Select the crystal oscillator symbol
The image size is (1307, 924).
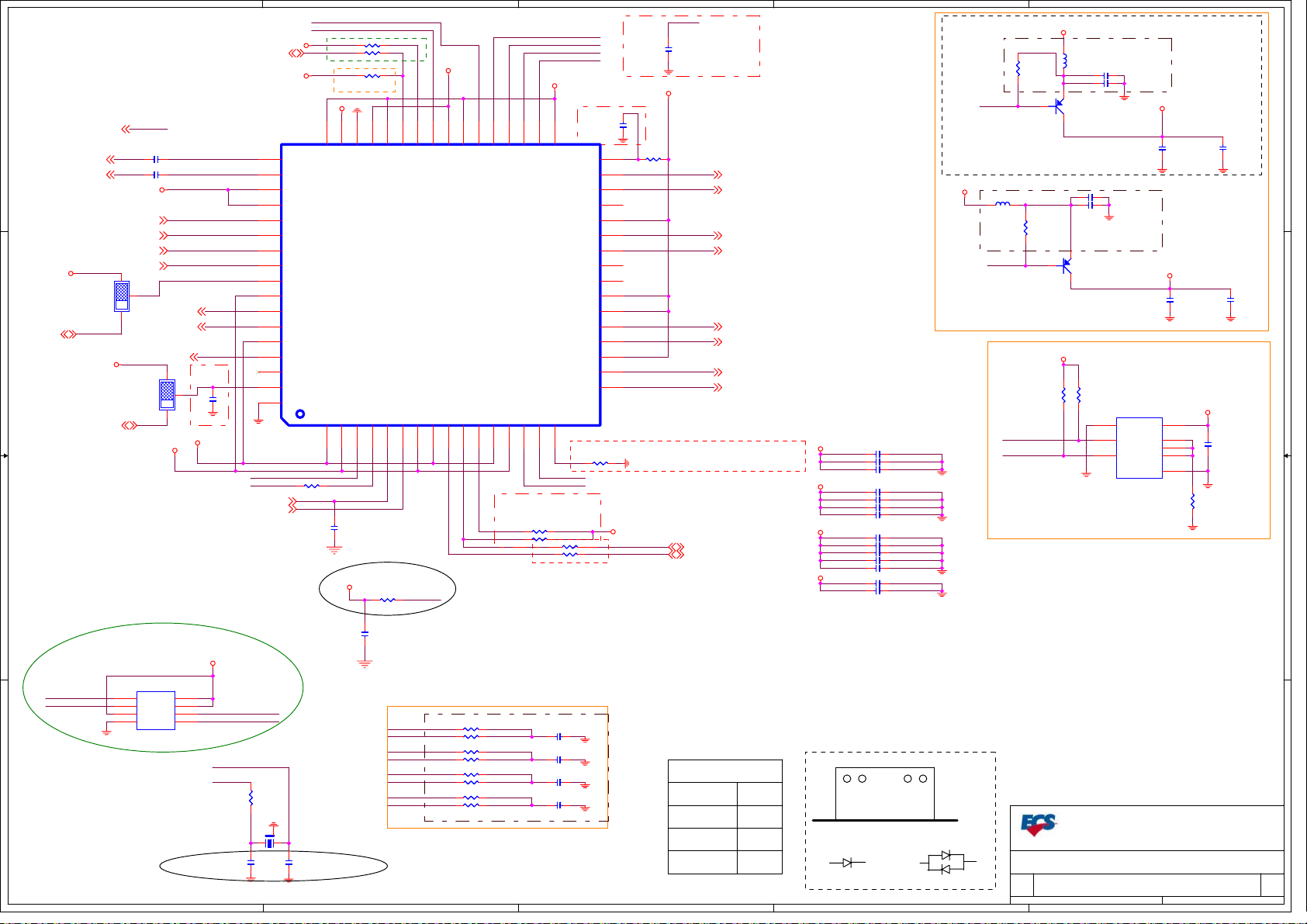(270, 843)
